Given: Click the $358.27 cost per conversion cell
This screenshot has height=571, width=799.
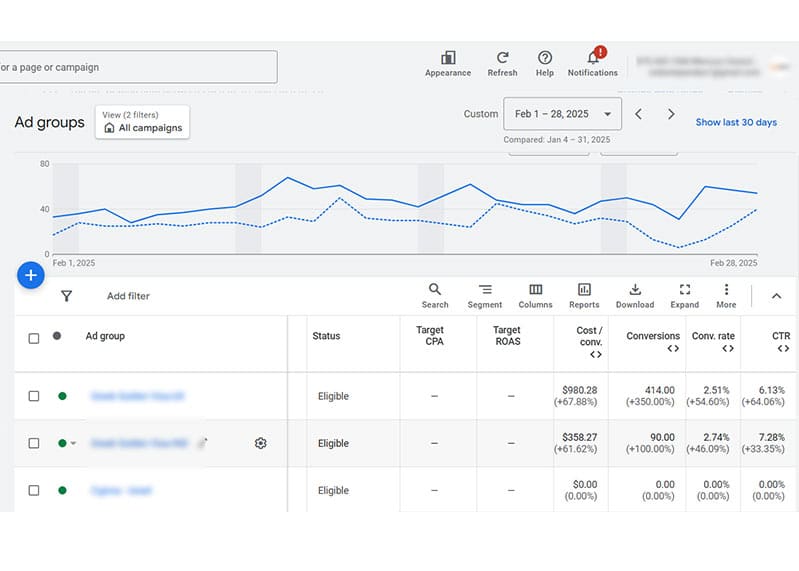Looking at the screenshot, I should coord(579,437).
